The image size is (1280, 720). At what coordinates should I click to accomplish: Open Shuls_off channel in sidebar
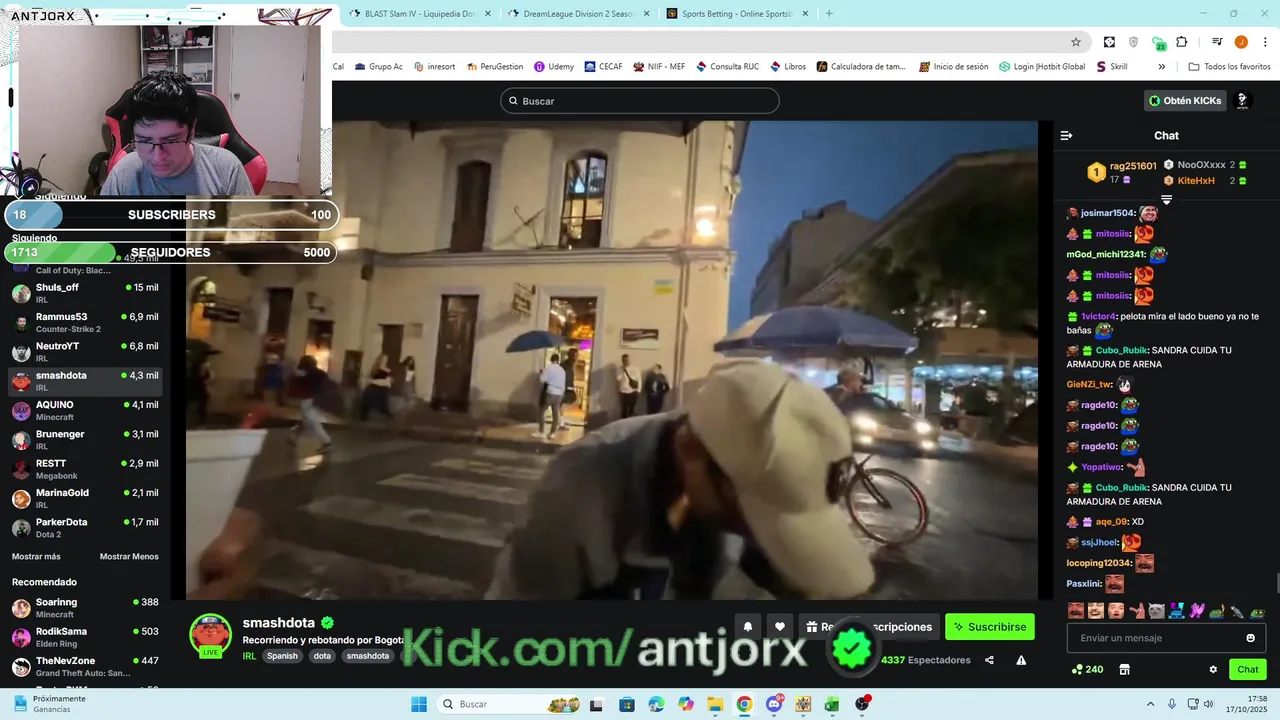pos(85,293)
